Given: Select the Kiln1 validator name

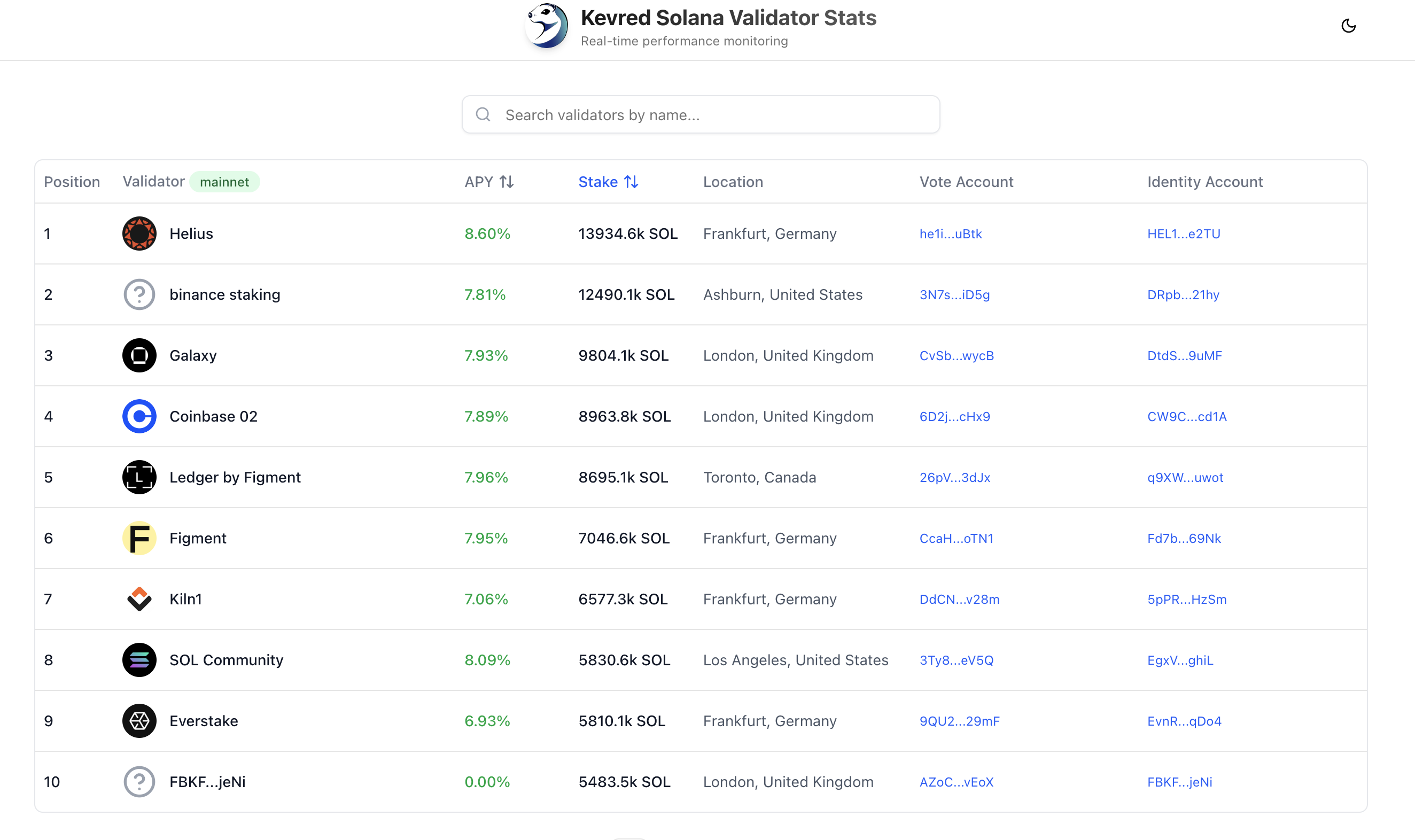Looking at the screenshot, I should 185,599.
